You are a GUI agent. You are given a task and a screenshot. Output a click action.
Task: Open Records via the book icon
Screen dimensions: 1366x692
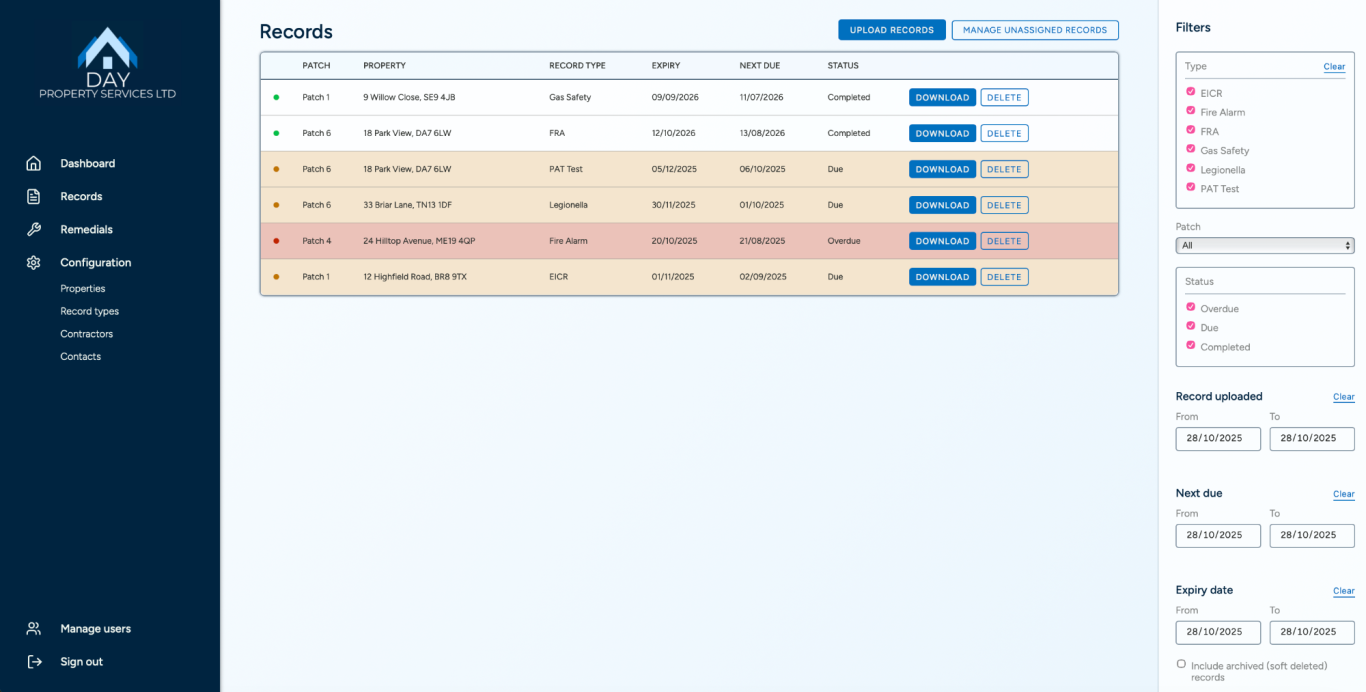pyautogui.click(x=33, y=196)
